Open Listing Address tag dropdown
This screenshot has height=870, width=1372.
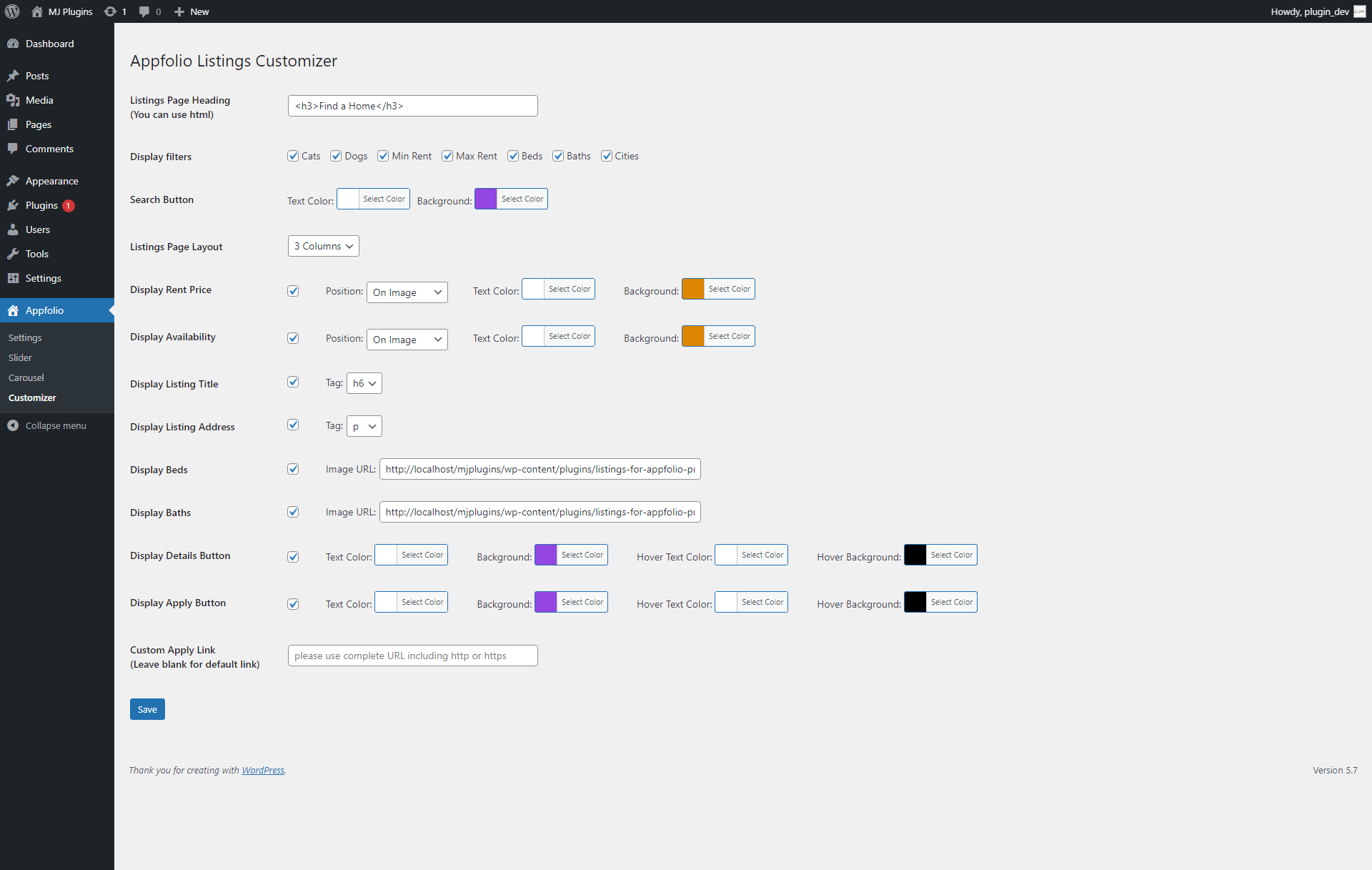pos(364,426)
